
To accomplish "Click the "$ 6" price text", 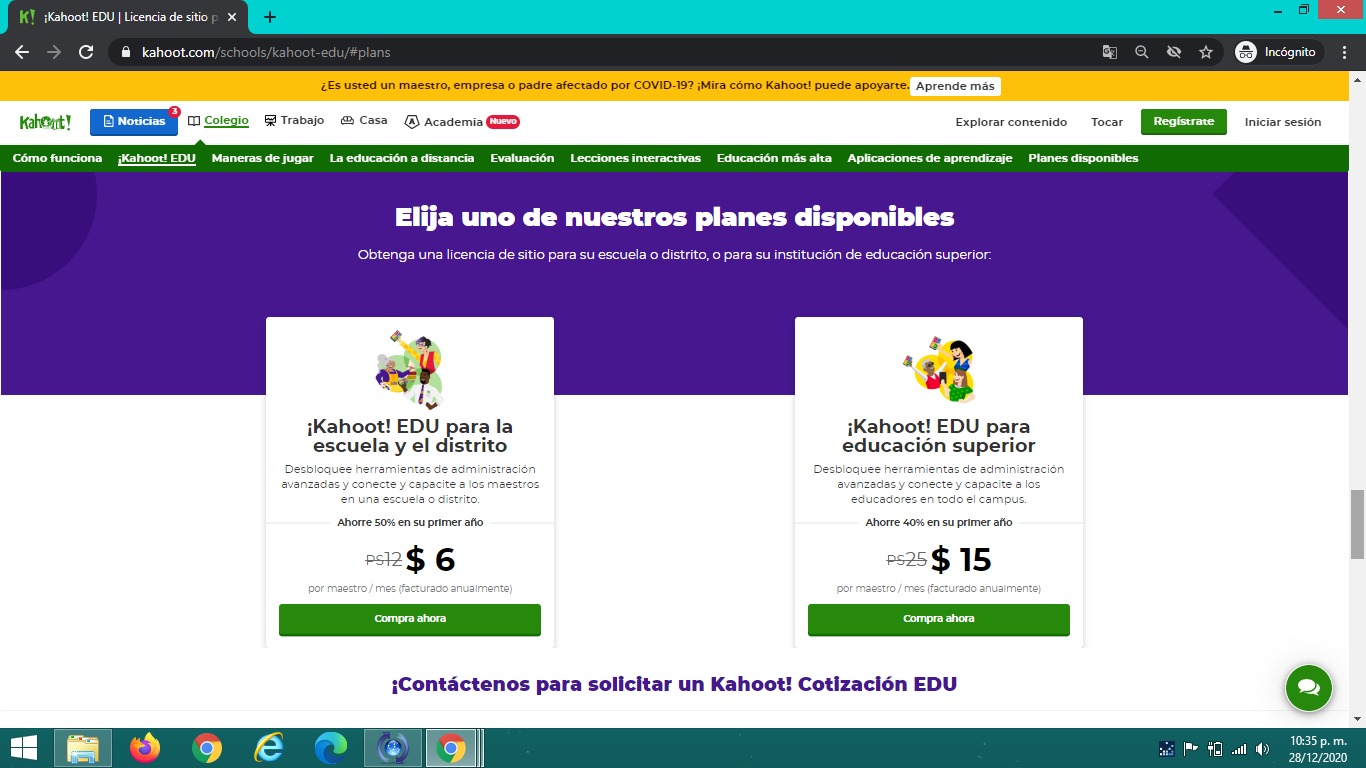I will click(430, 559).
